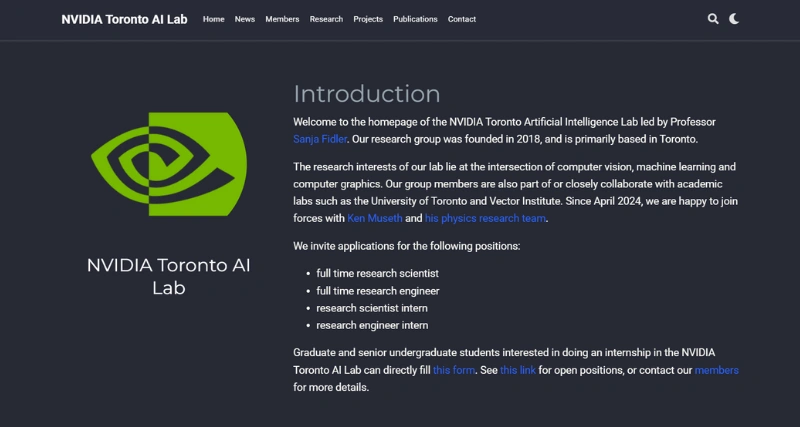Open the Research navigation link
This screenshot has width=800, height=427.
click(326, 19)
